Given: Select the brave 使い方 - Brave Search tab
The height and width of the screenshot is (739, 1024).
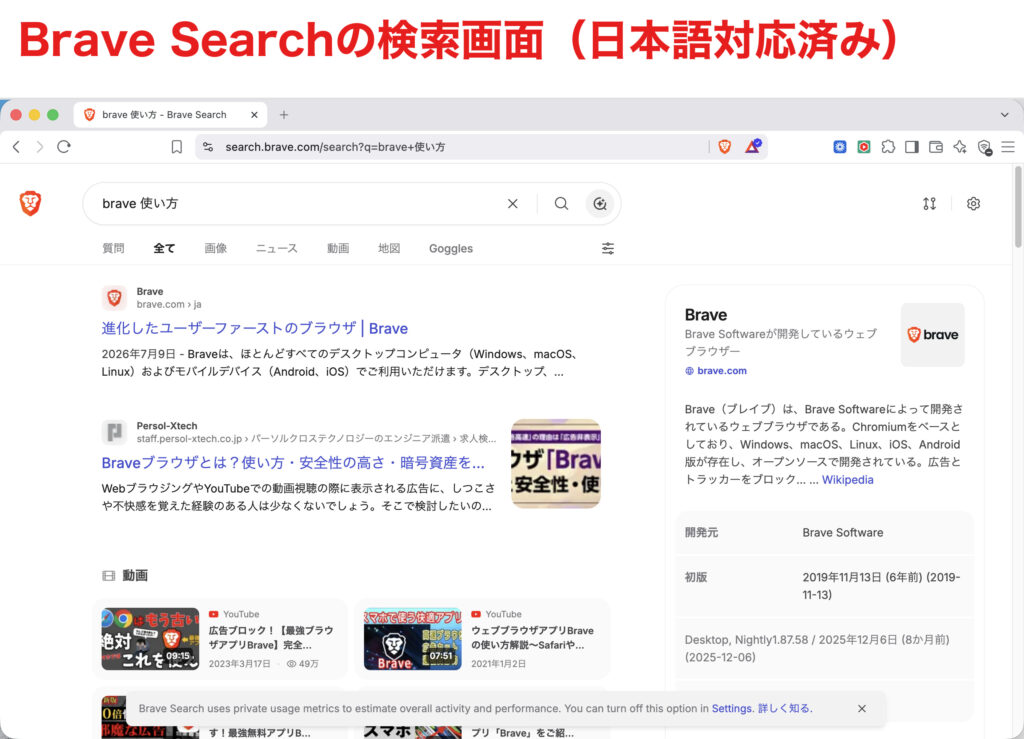Looking at the screenshot, I should [170, 115].
